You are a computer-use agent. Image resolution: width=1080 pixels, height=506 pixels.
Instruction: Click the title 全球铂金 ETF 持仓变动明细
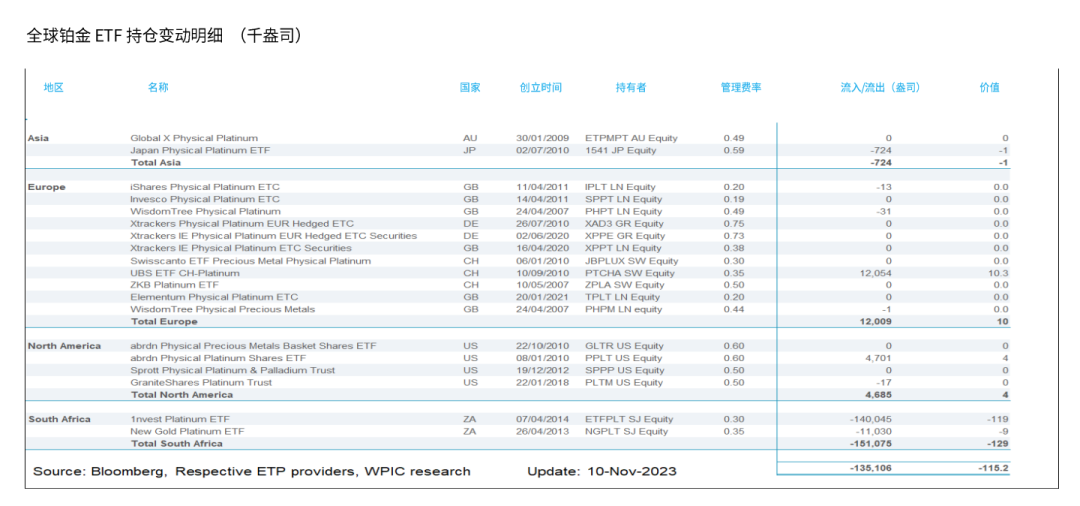pyautogui.click(x=125, y=36)
